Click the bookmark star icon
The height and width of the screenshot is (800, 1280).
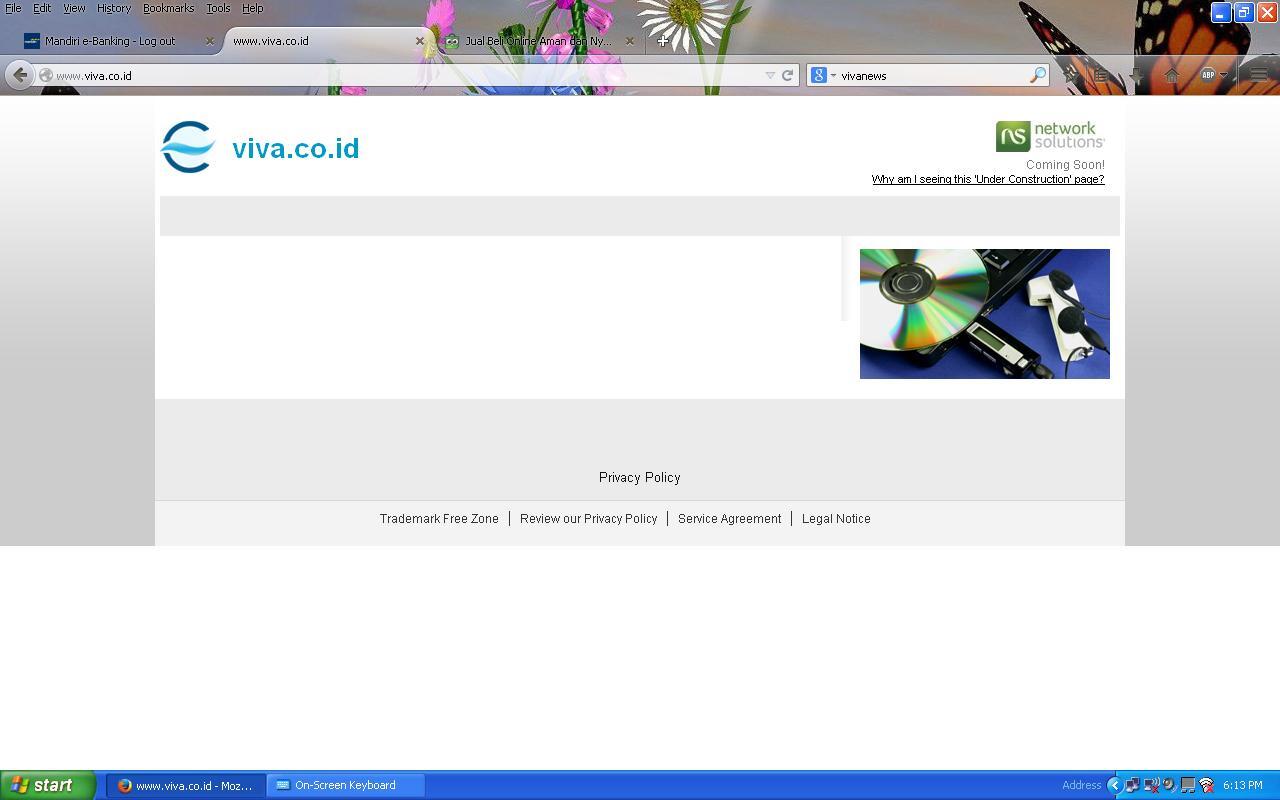1070,75
